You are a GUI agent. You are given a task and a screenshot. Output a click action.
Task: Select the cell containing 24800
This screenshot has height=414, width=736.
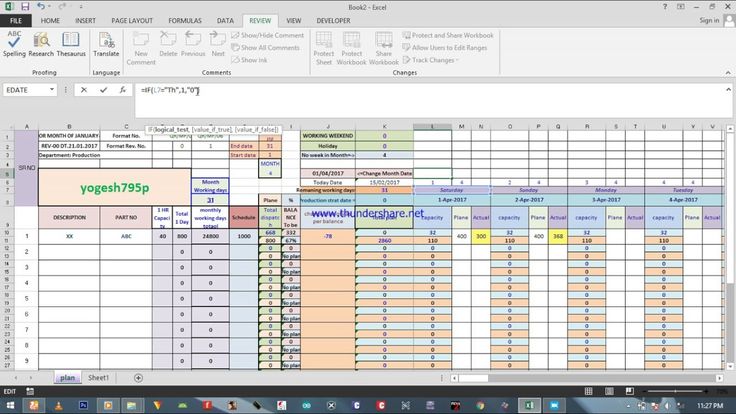pyautogui.click(x=210, y=236)
